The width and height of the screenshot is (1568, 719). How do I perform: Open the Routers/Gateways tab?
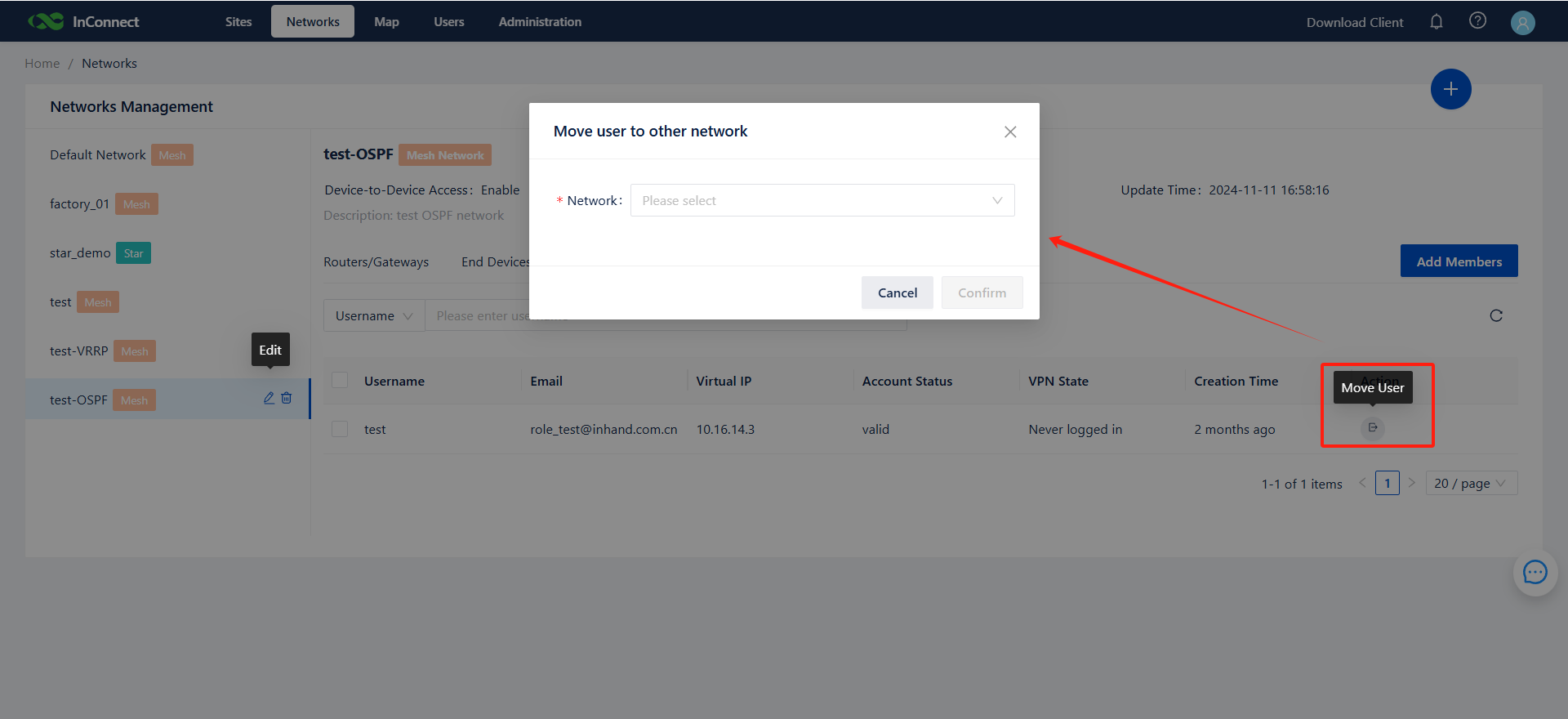[376, 262]
